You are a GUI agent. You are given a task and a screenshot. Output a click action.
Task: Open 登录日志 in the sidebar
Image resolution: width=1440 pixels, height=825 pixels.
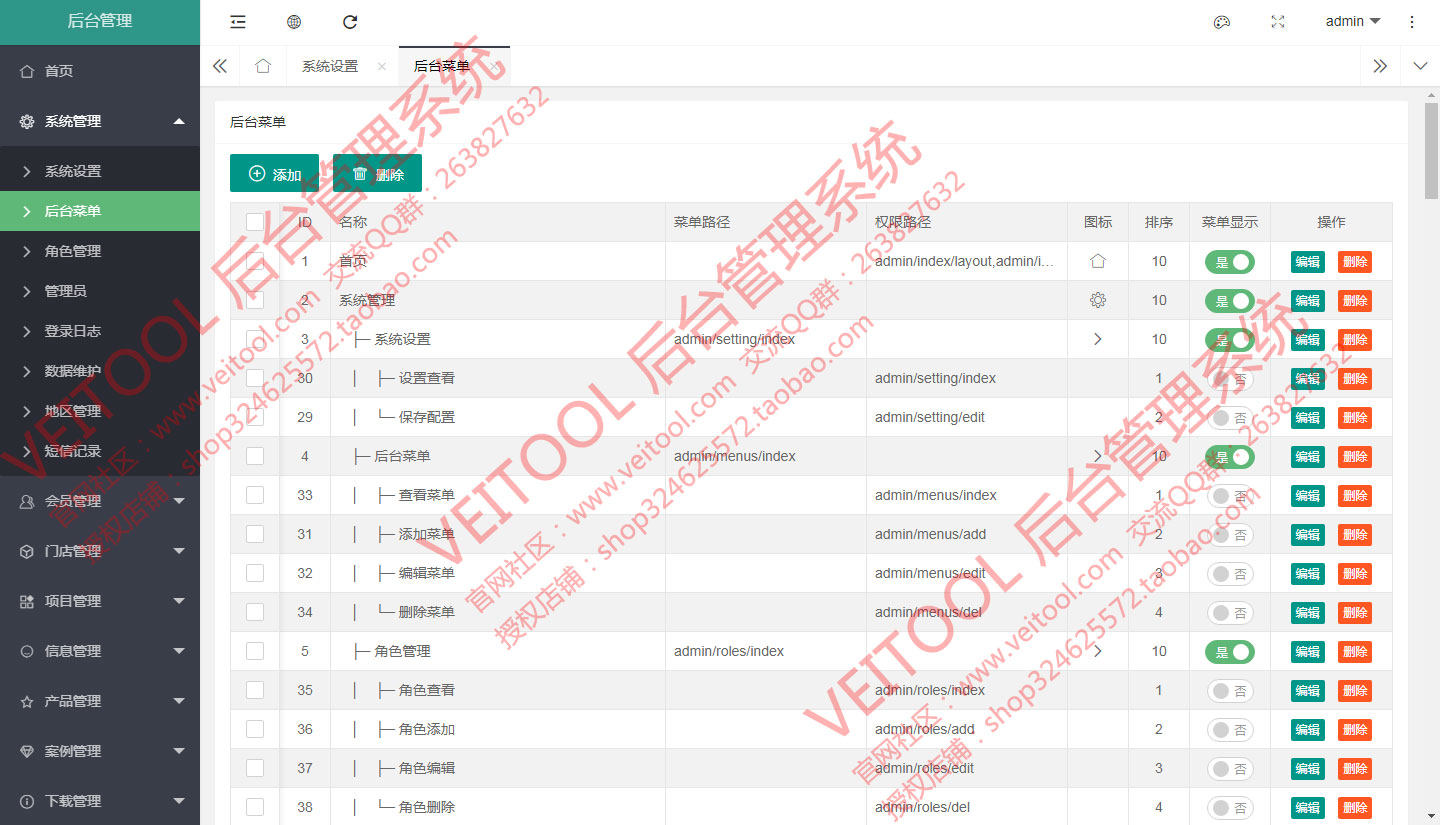[x=100, y=331]
